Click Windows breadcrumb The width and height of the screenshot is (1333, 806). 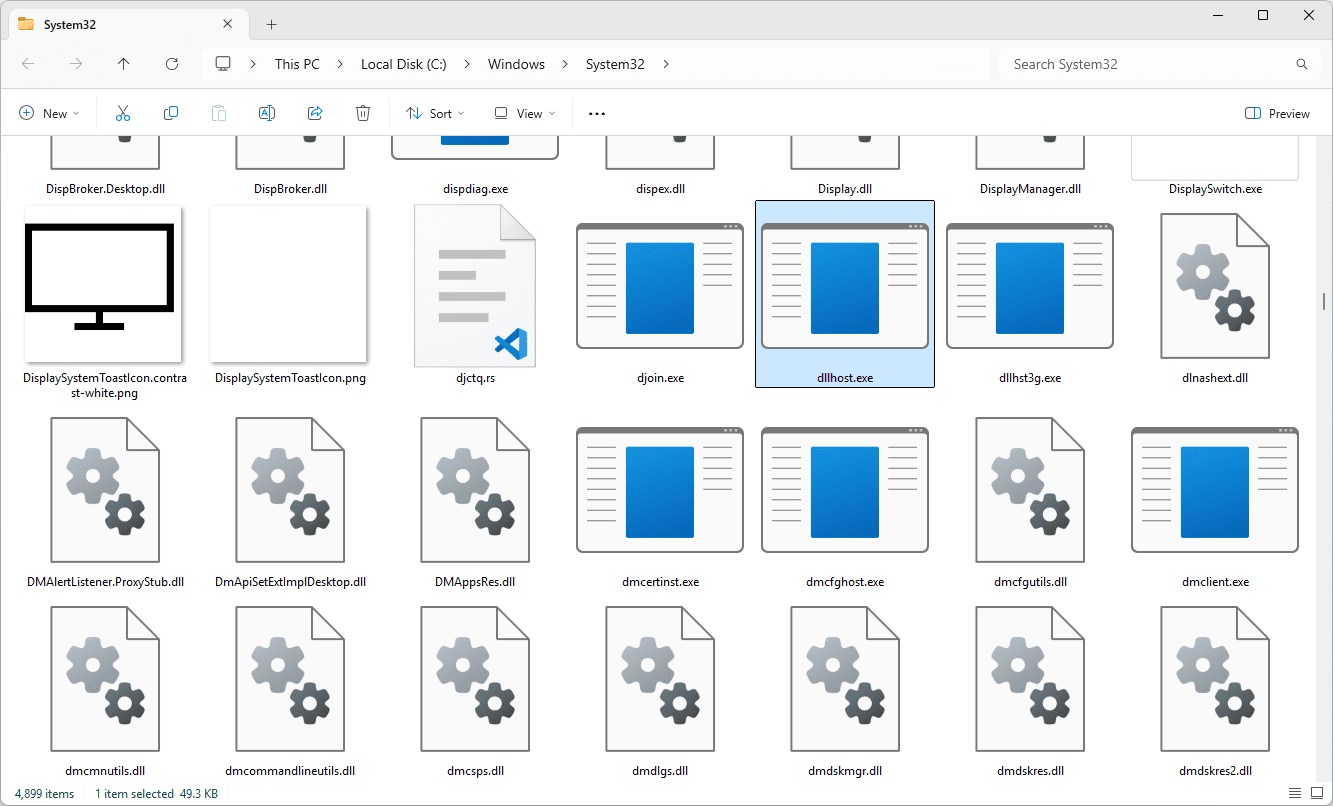pos(516,64)
